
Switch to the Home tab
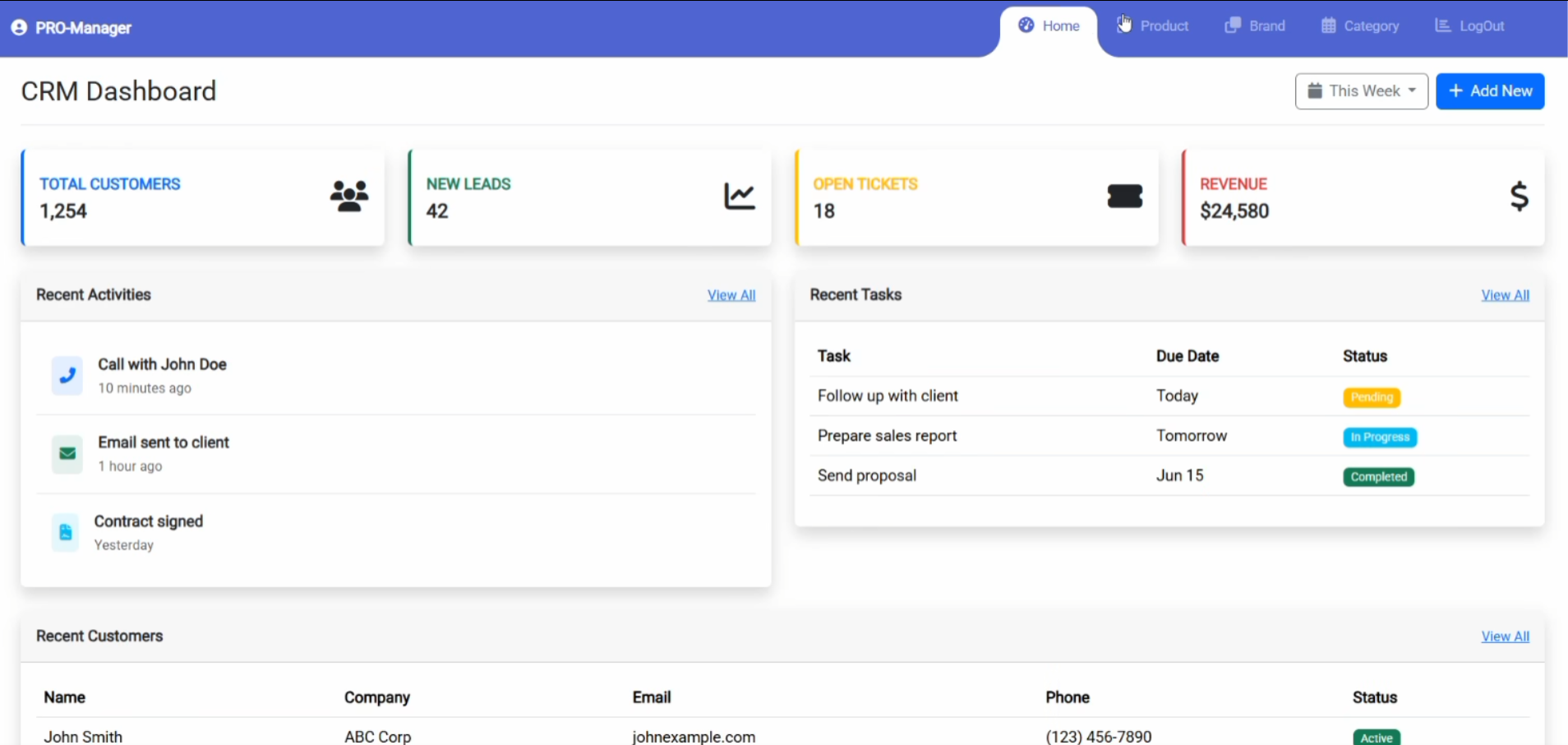[1049, 26]
